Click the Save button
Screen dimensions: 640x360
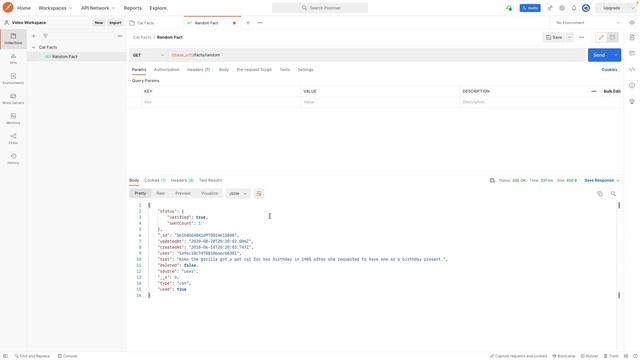click(x=554, y=37)
